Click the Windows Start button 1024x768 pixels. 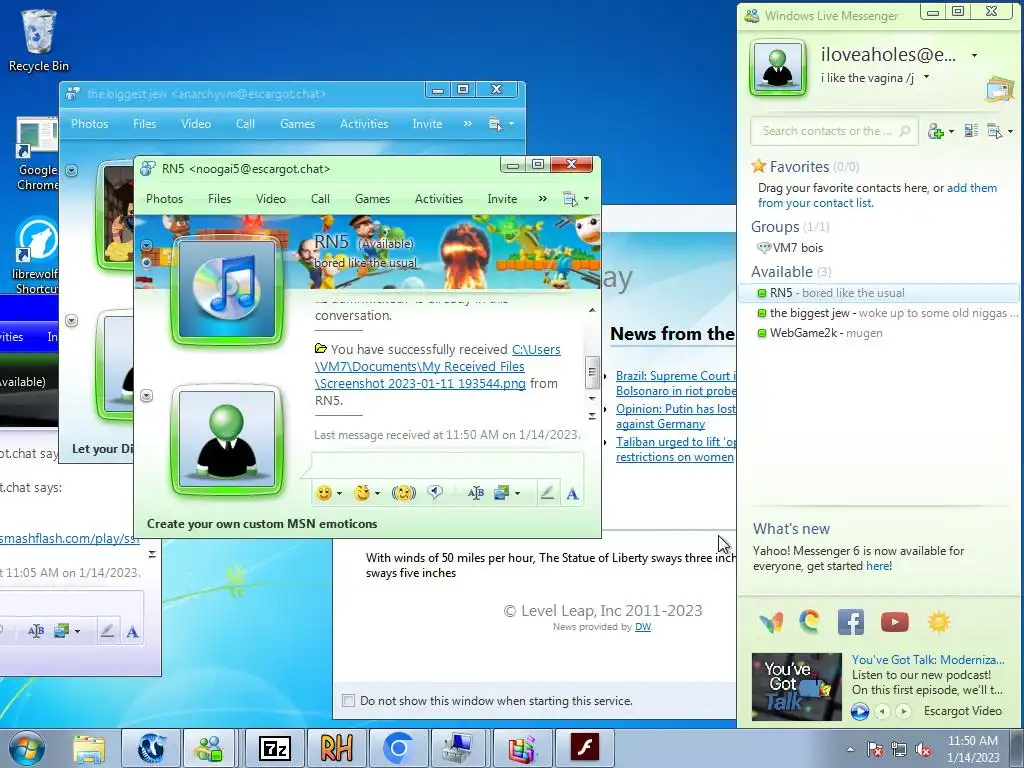point(27,748)
